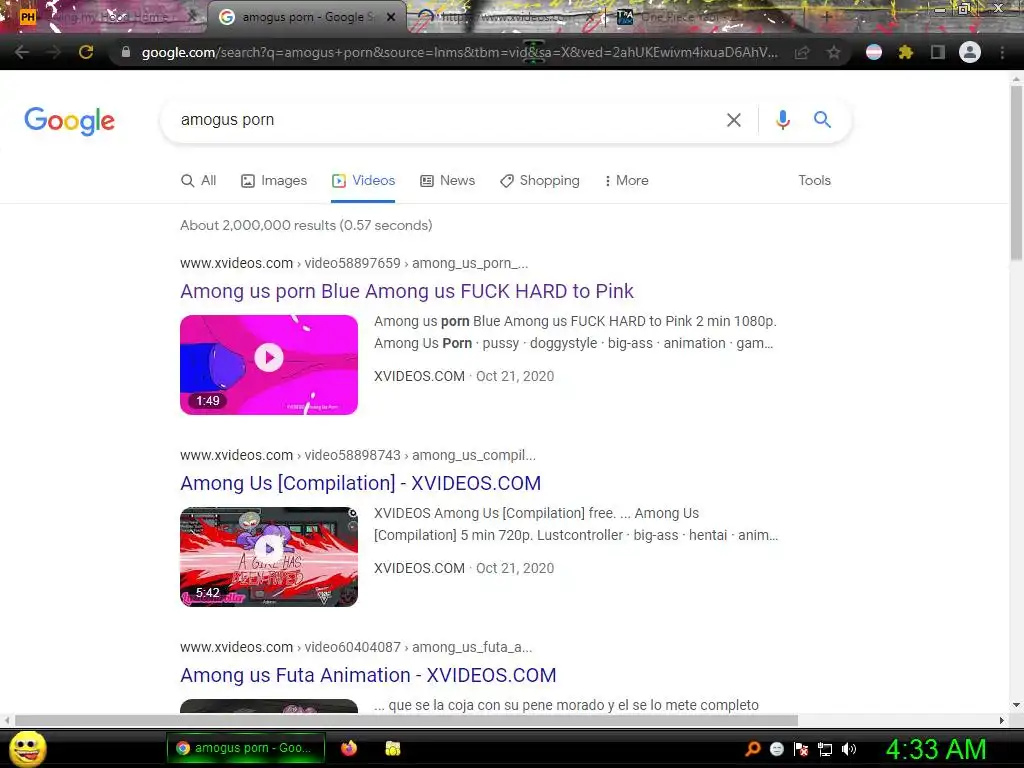
Task: Click the Google logo
Action: coord(69,121)
